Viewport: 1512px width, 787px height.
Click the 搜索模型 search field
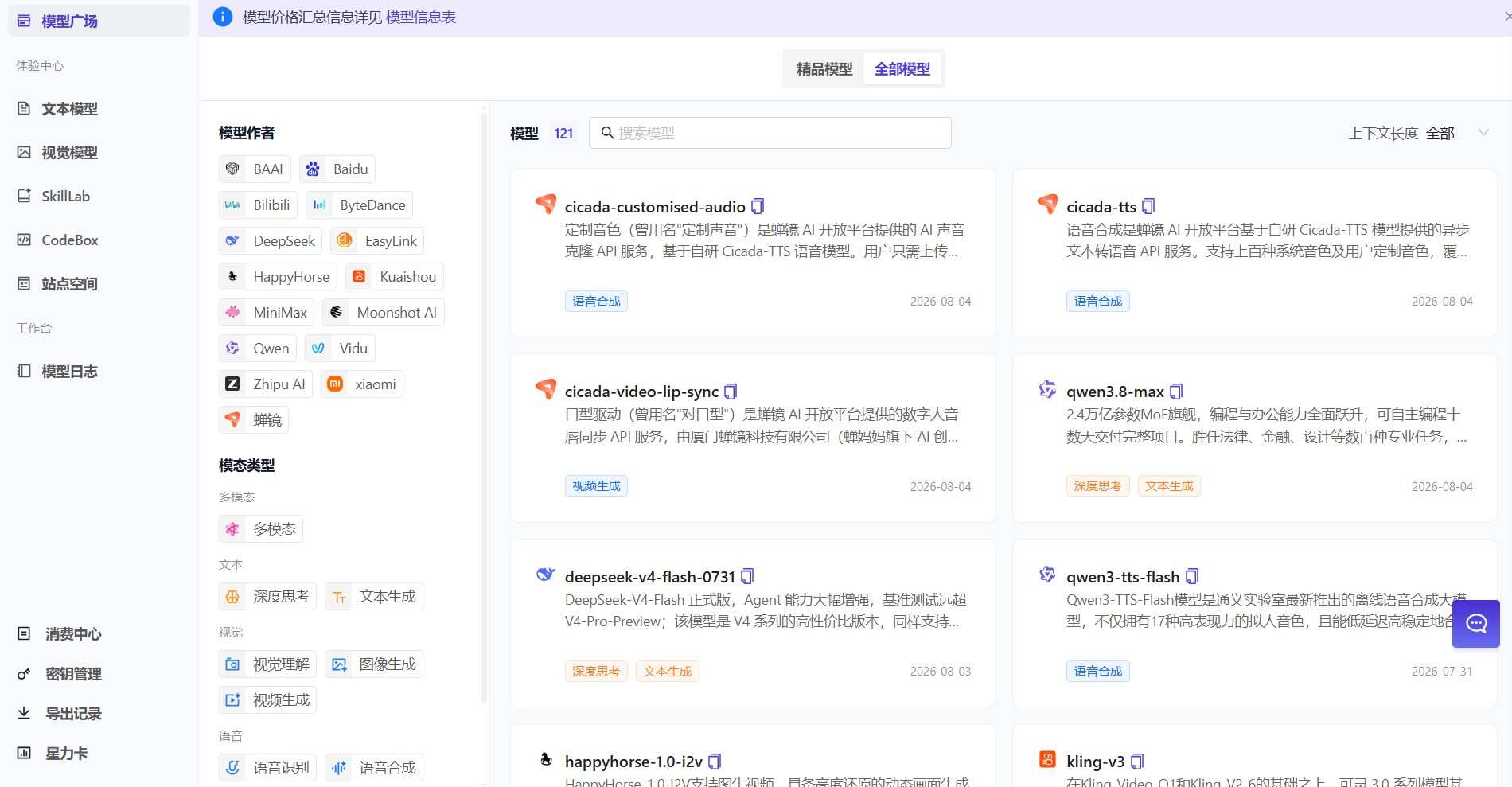point(770,133)
